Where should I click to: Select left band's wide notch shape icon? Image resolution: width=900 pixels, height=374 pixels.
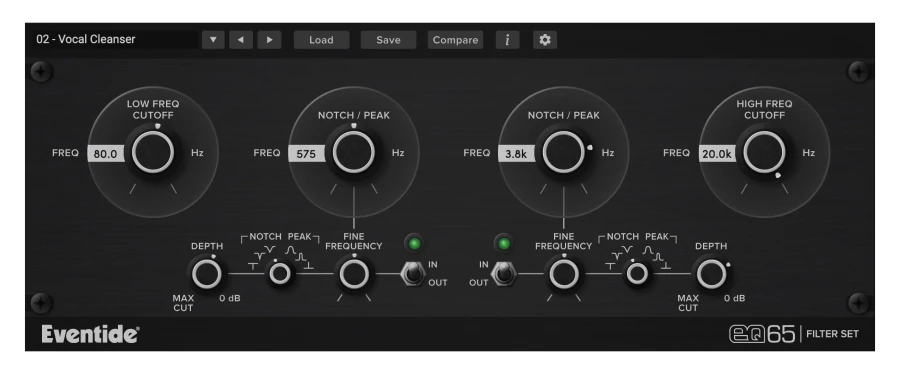pos(270,250)
